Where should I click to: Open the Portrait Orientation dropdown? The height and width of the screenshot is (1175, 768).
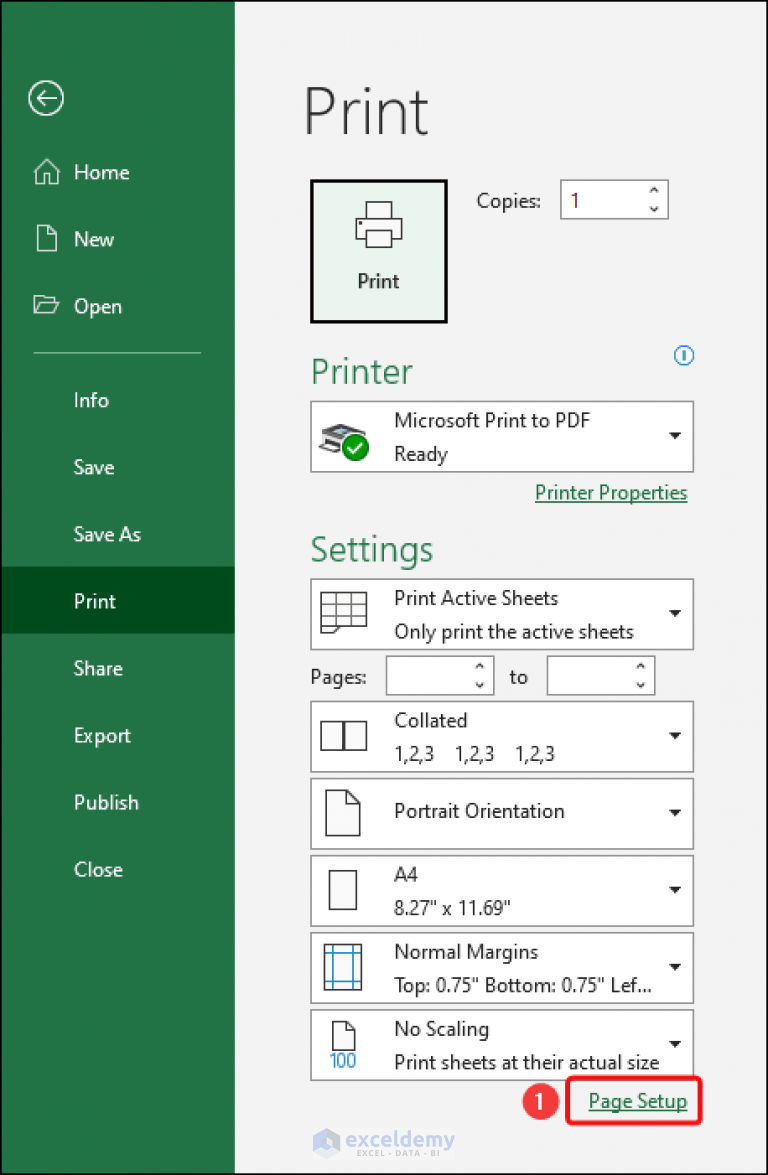pos(502,813)
